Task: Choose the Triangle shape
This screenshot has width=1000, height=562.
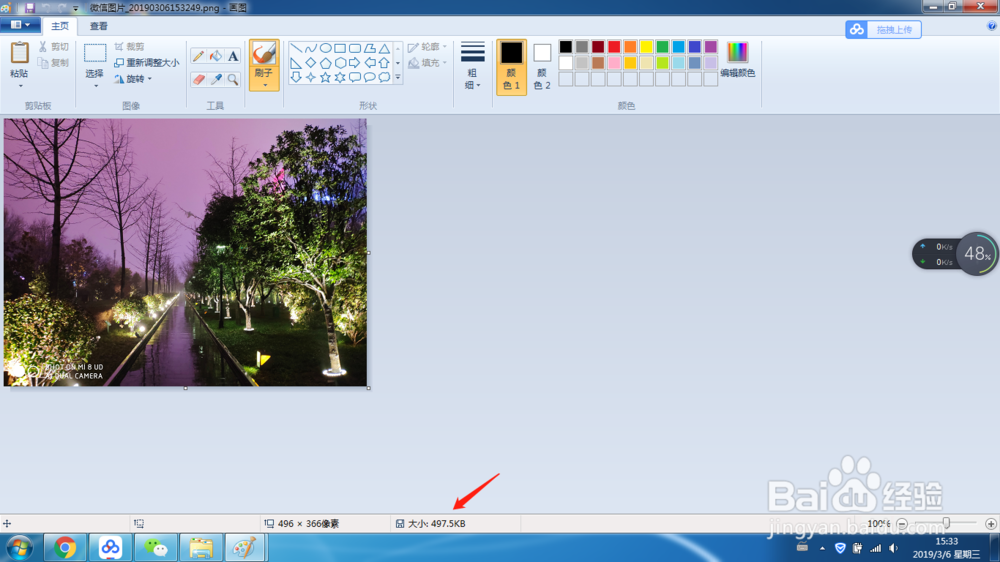Action: pos(384,48)
